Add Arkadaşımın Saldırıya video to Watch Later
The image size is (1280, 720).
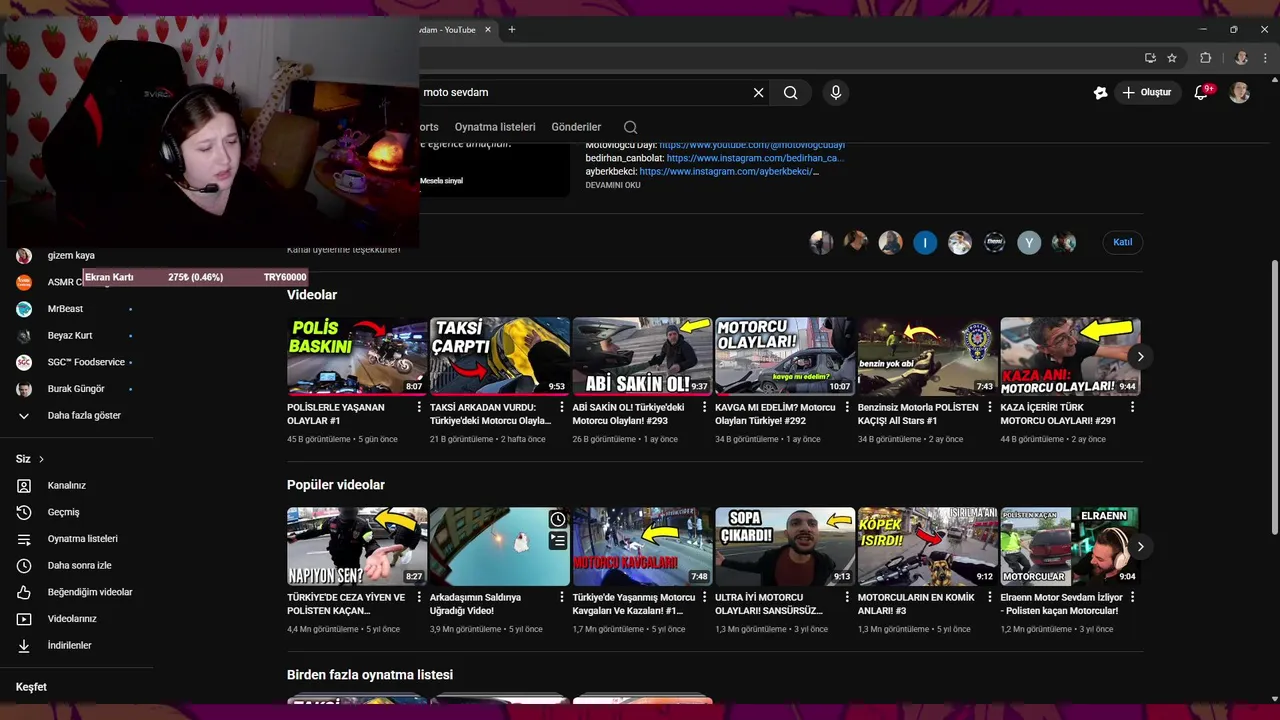tap(558, 519)
